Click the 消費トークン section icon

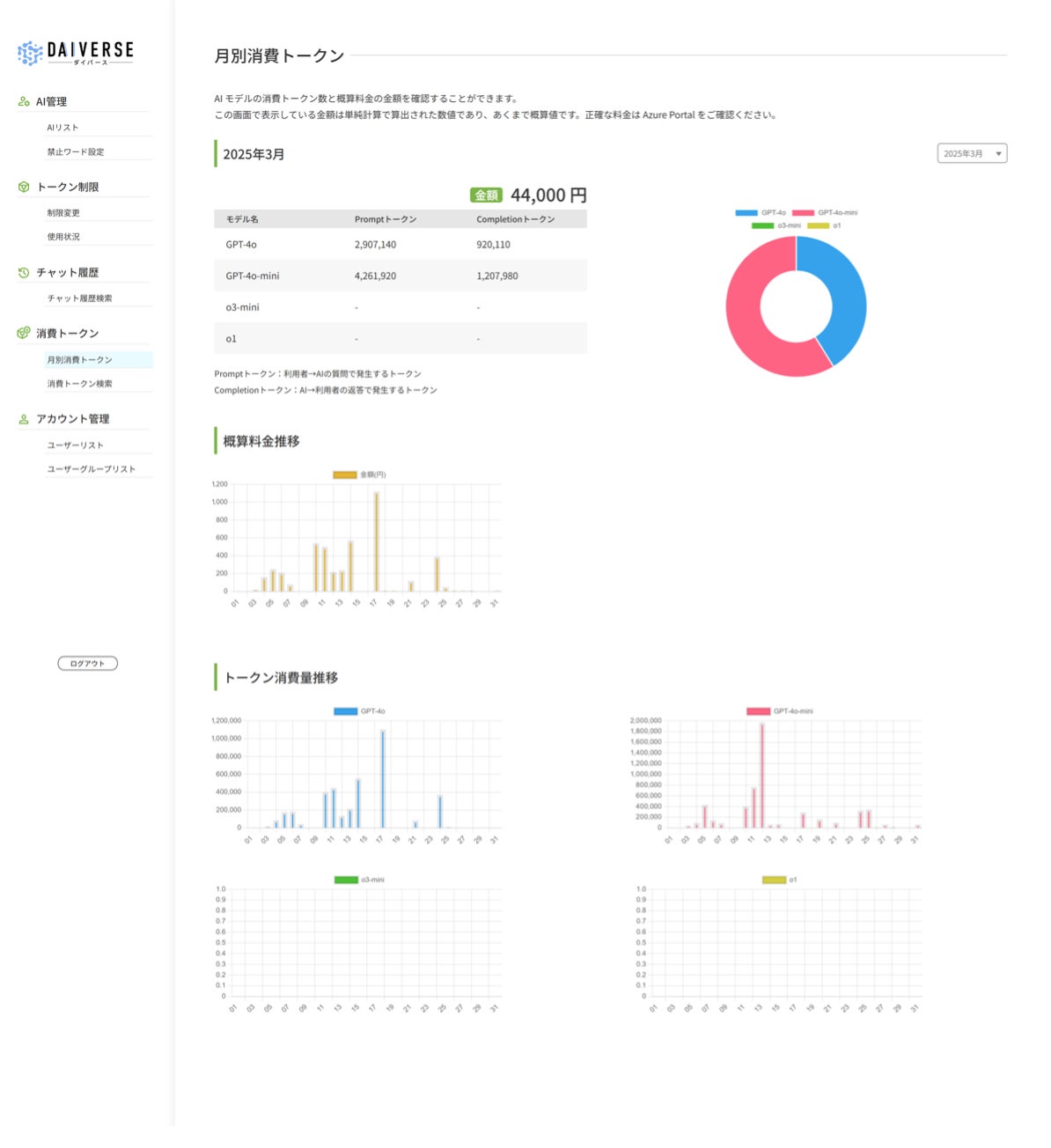point(24,333)
